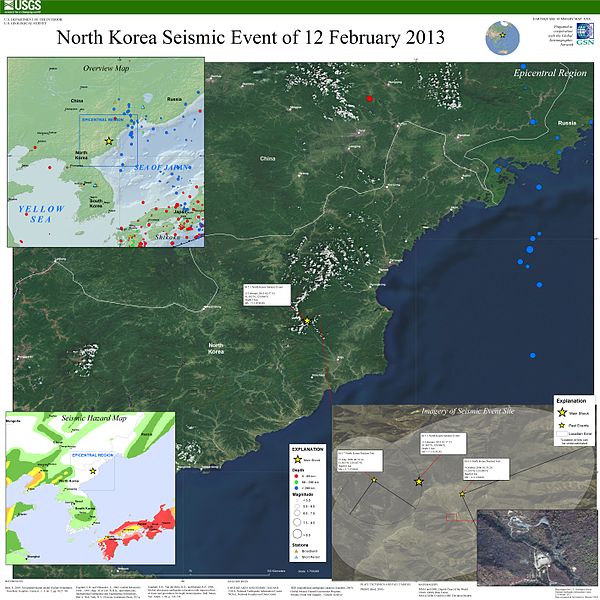Click the yellow star on the Overview Map
600x600 pixels.
click(x=108, y=141)
